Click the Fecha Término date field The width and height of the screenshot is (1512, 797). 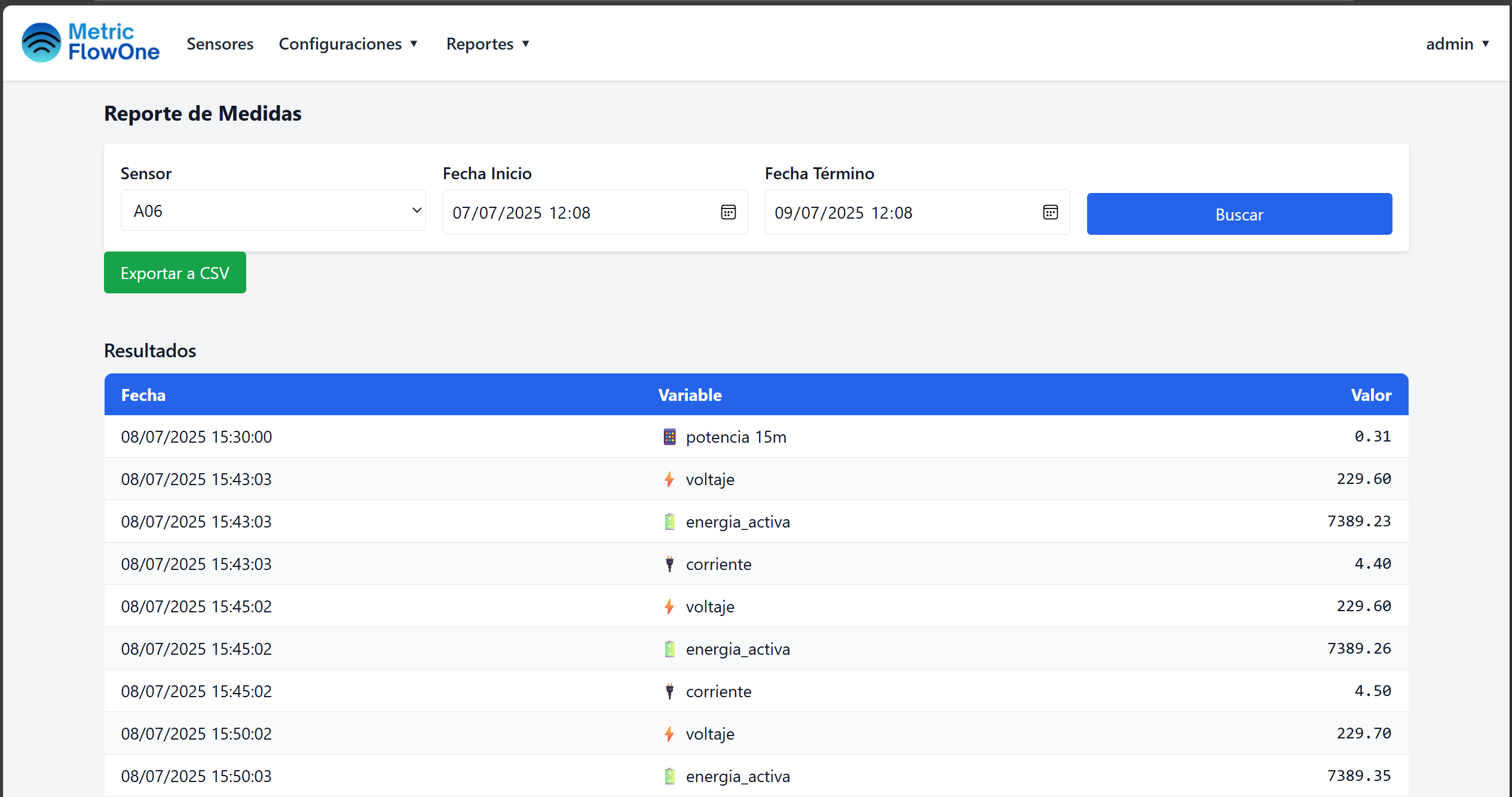[896, 213]
